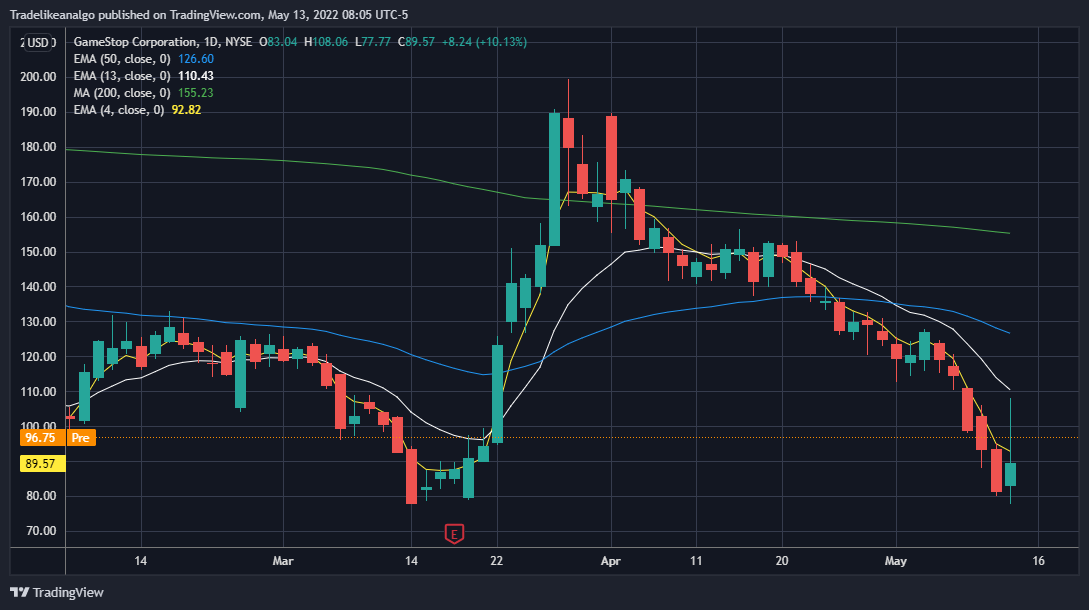Image resolution: width=1089 pixels, height=610 pixels.
Task: Click the 150.00 price axis label
Action: (38, 252)
